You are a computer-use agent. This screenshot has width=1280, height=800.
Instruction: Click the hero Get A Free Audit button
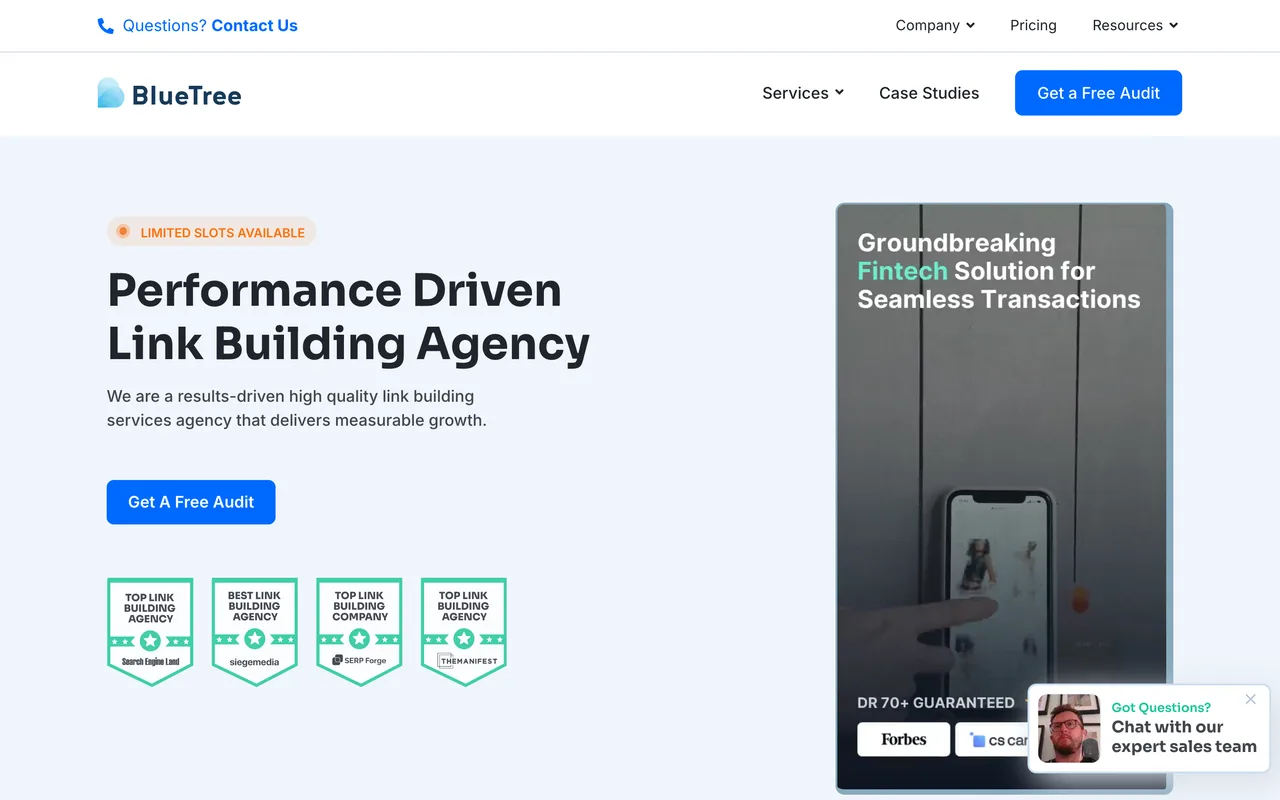(x=191, y=502)
